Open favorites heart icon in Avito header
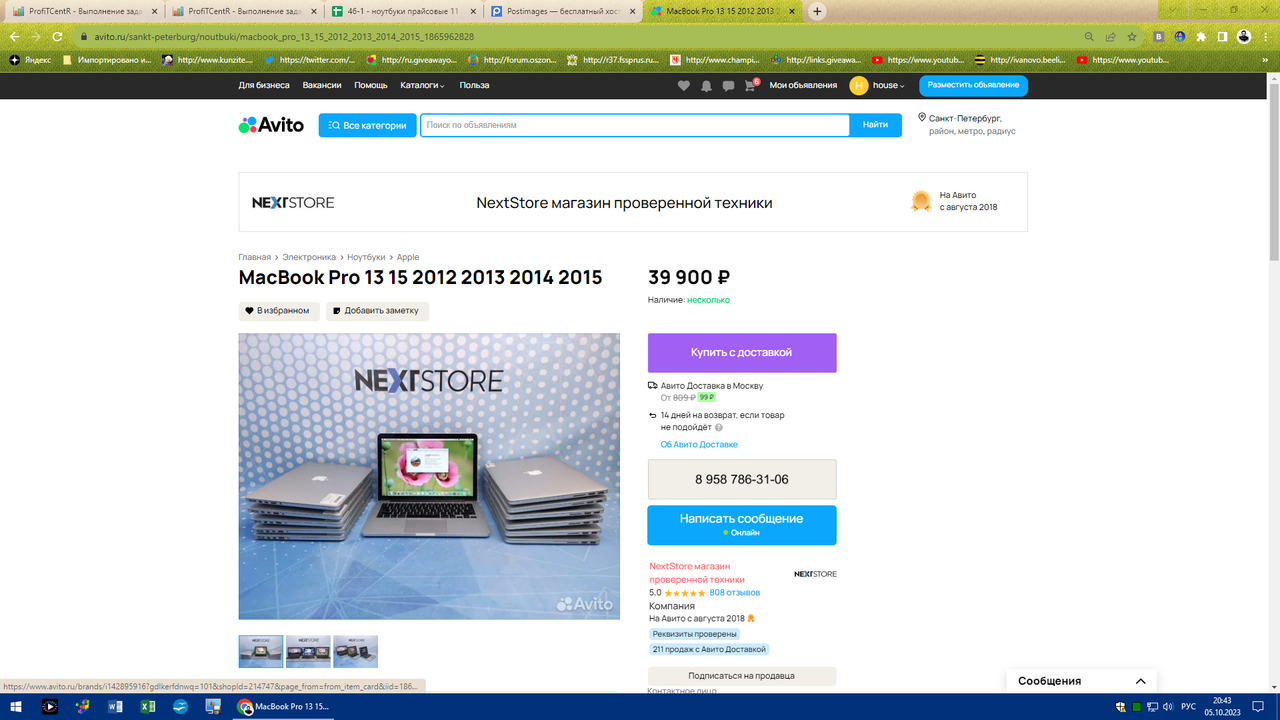This screenshot has width=1280, height=720. coord(684,86)
